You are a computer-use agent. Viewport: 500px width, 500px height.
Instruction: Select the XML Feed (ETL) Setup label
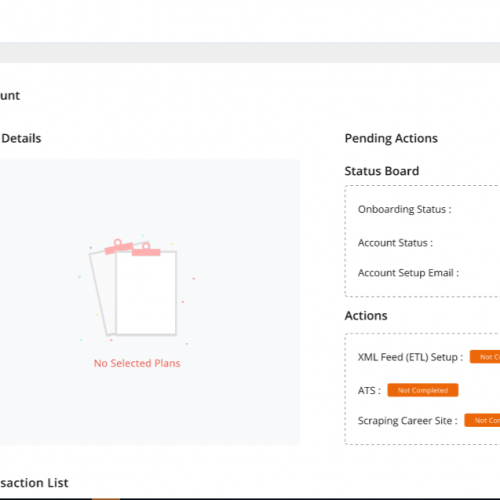410,357
